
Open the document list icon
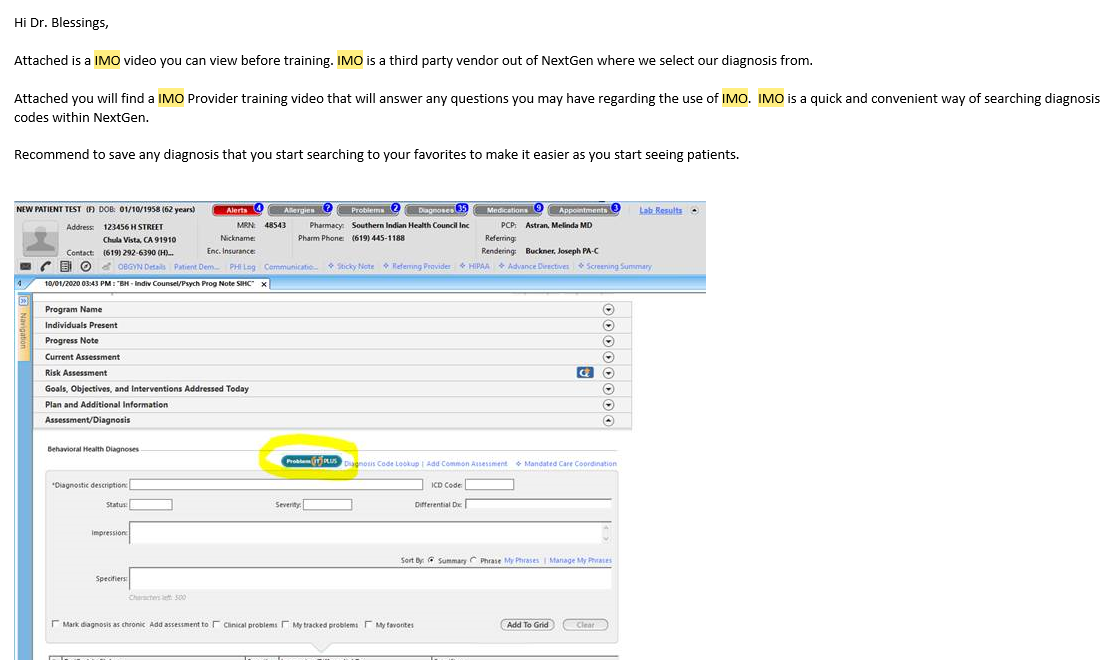tap(65, 266)
